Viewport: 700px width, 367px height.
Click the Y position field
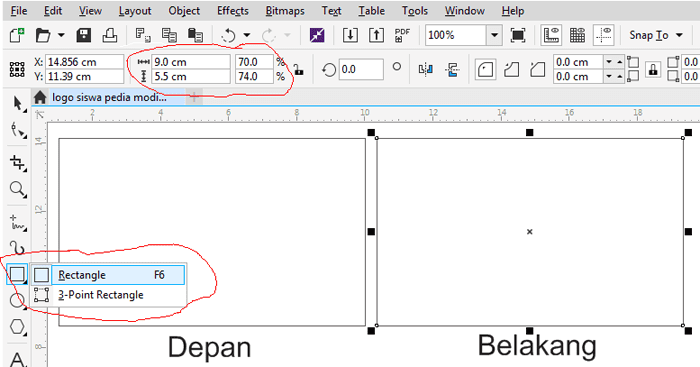tap(85, 76)
